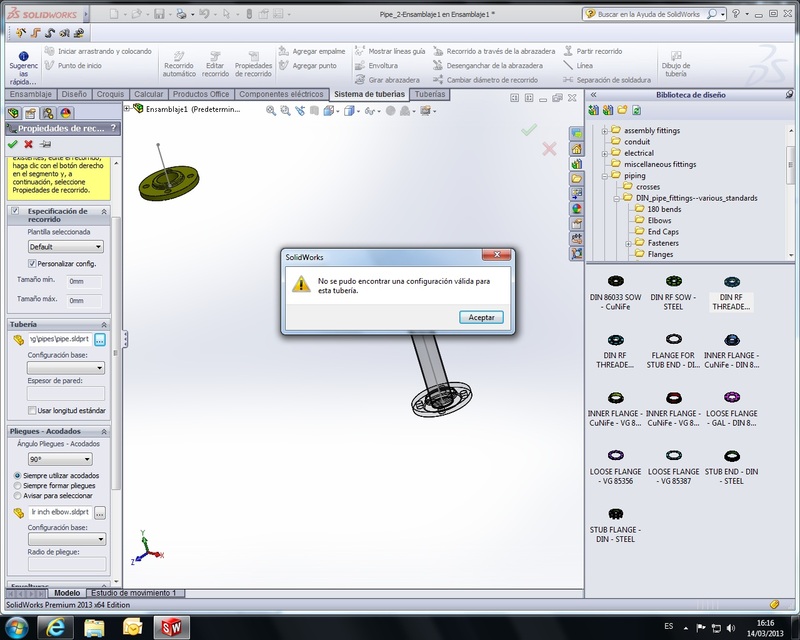This screenshot has width=800, height=640.
Task: Click Add to Library icon
Action: [x=593, y=110]
